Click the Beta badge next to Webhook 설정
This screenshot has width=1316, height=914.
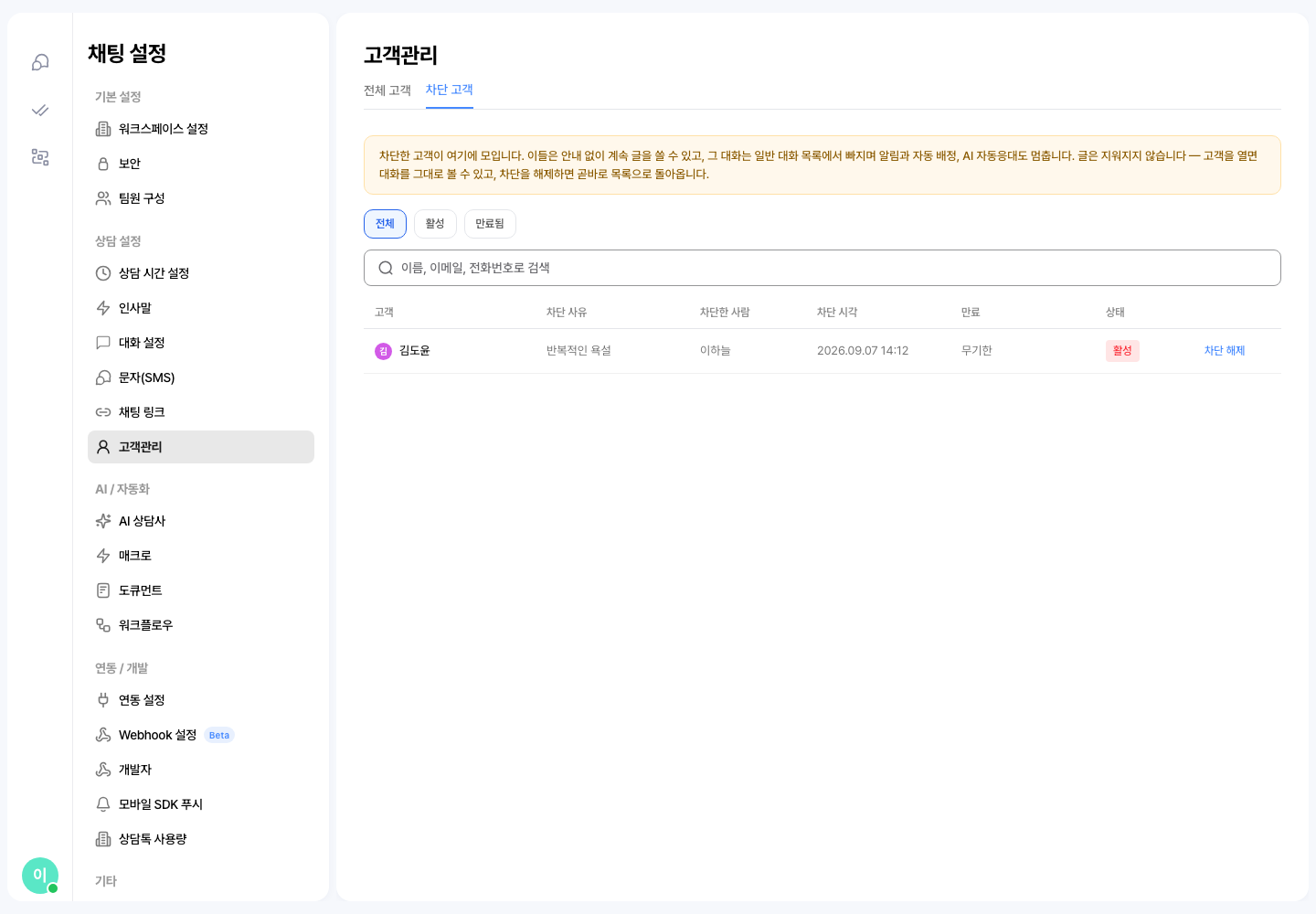219,735
